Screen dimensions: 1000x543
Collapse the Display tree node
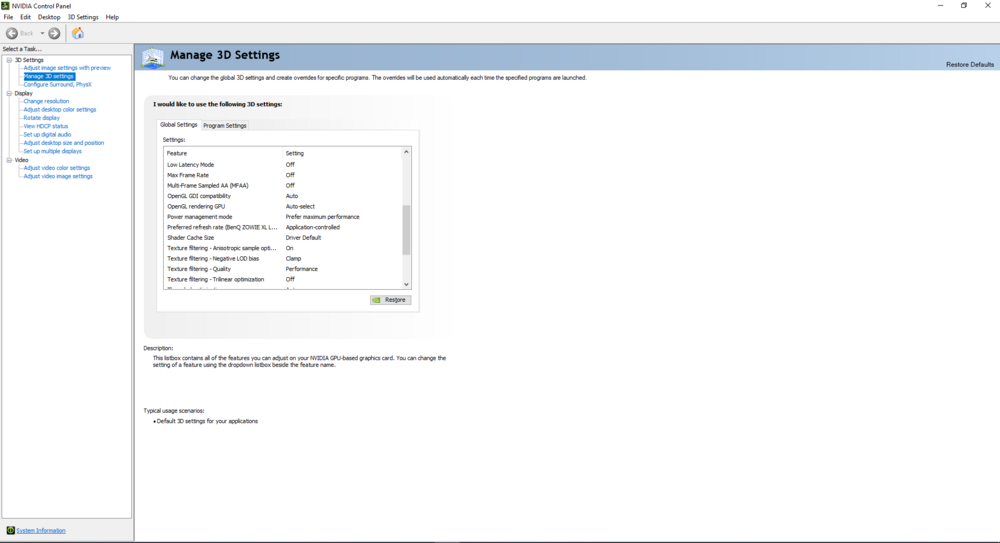(x=10, y=93)
